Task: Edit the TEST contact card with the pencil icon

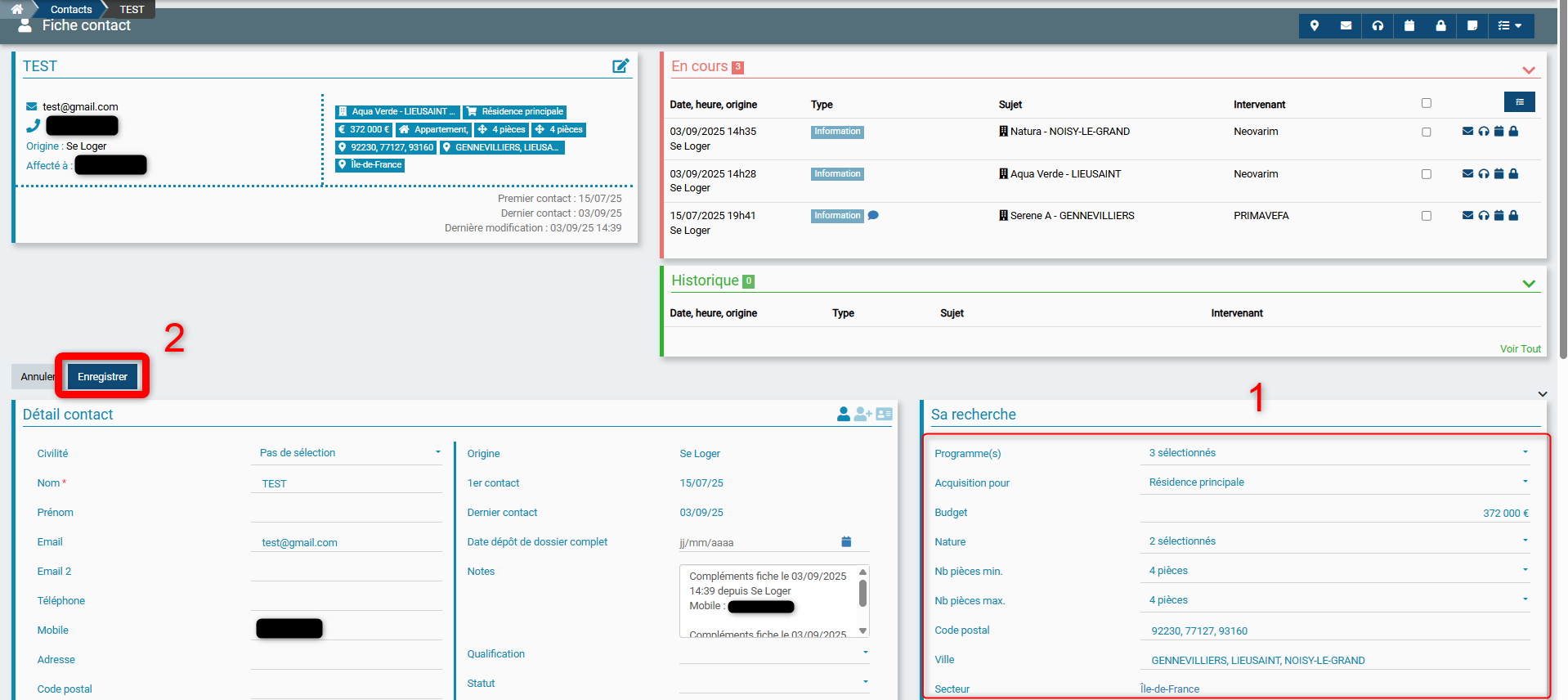Action: [620, 66]
